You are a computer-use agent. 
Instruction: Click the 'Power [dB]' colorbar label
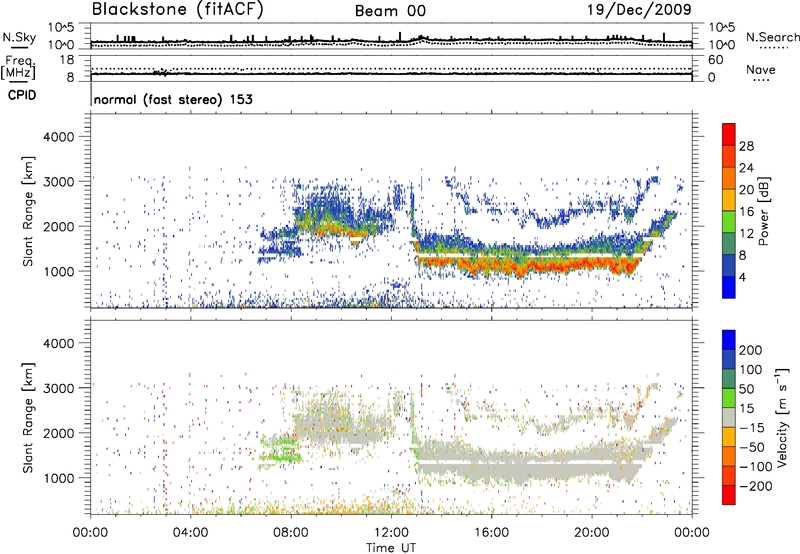[x=763, y=211]
